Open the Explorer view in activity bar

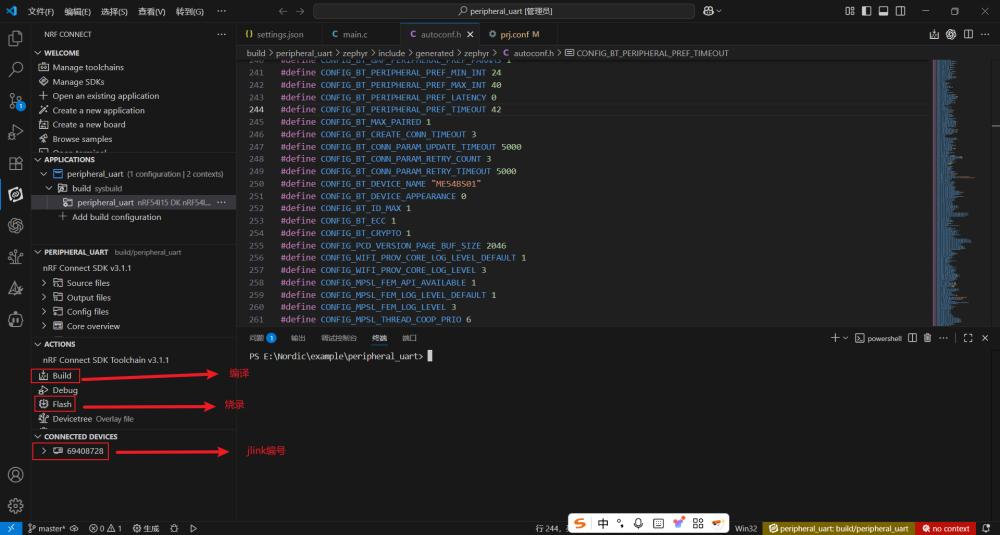click(x=15, y=39)
